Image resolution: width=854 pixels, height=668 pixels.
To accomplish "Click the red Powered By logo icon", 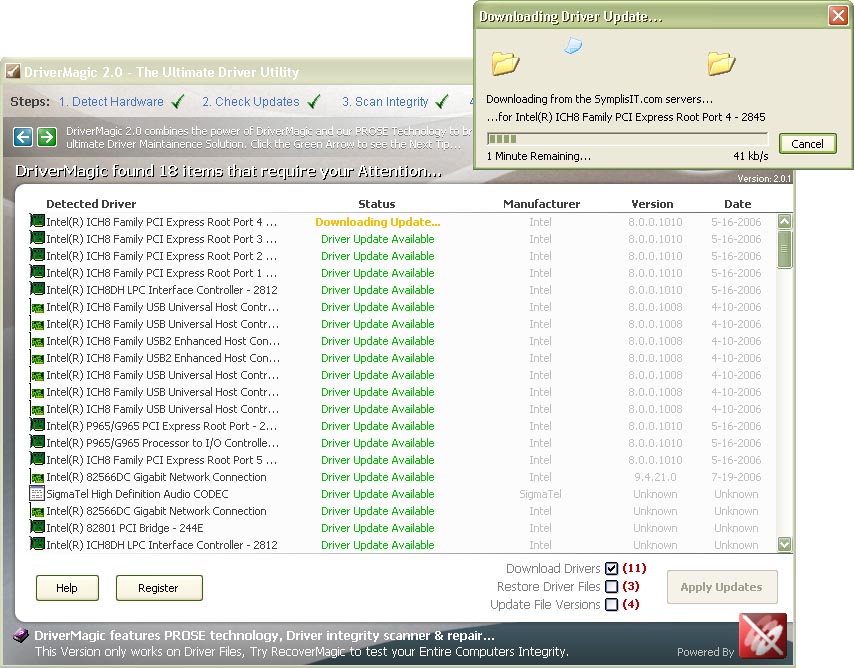I will click(x=762, y=635).
